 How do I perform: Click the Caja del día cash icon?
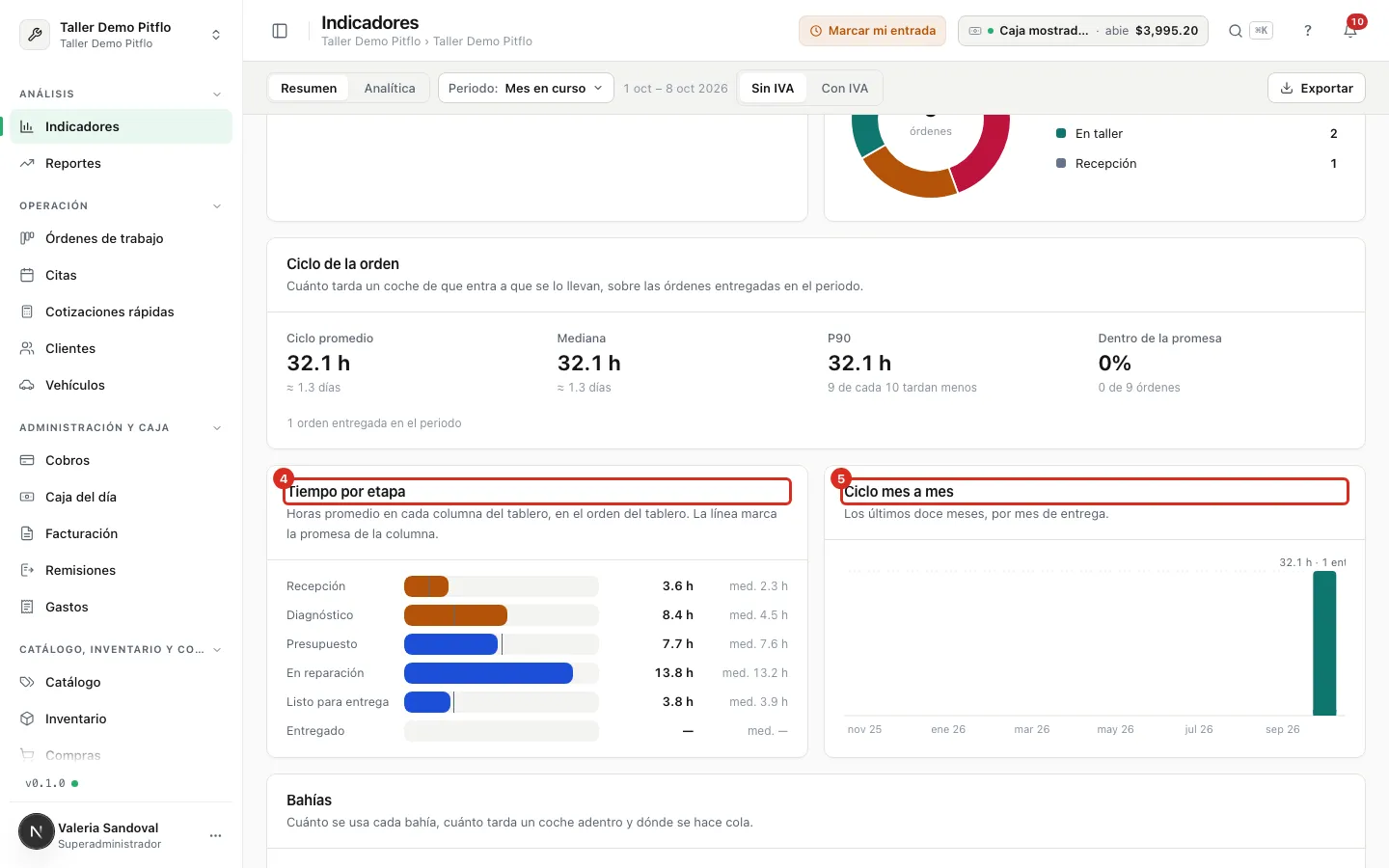pyautogui.click(x=27, y=497)
